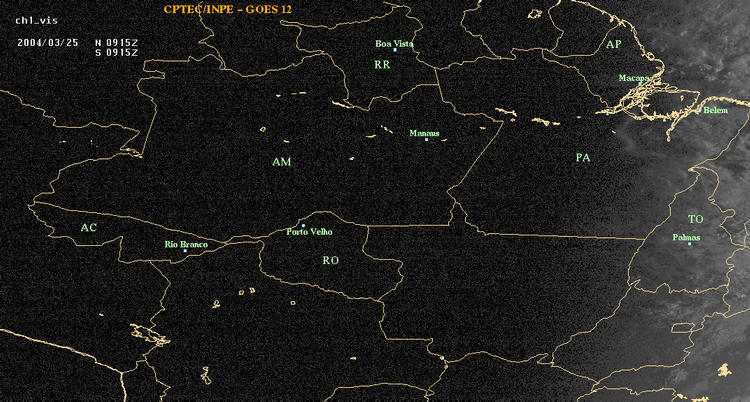Click the Palmas city marker dot
The image size is (750, 402).
[689, 244]
